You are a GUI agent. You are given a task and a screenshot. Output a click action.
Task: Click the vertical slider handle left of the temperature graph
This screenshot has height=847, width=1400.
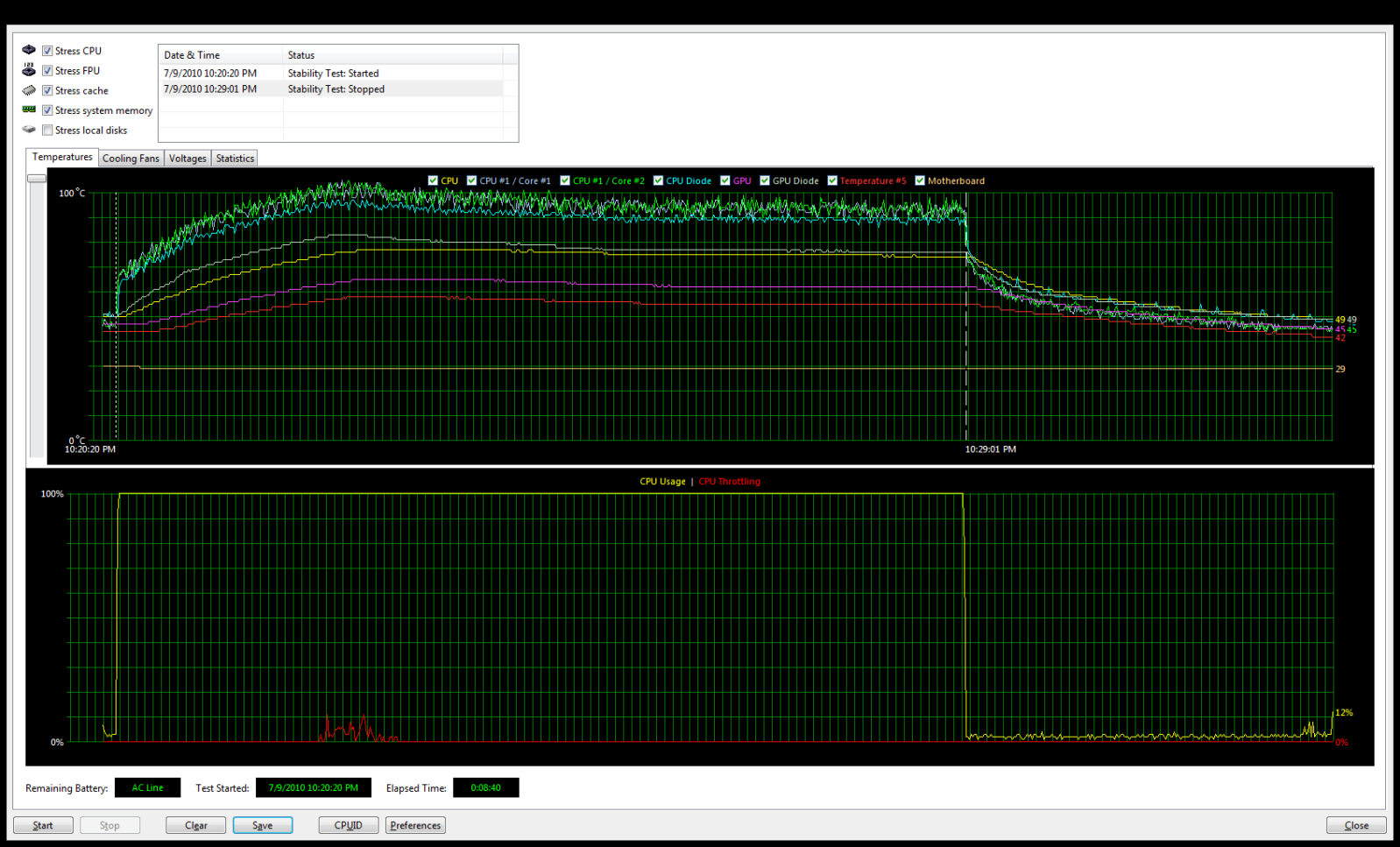coord(37,179)
